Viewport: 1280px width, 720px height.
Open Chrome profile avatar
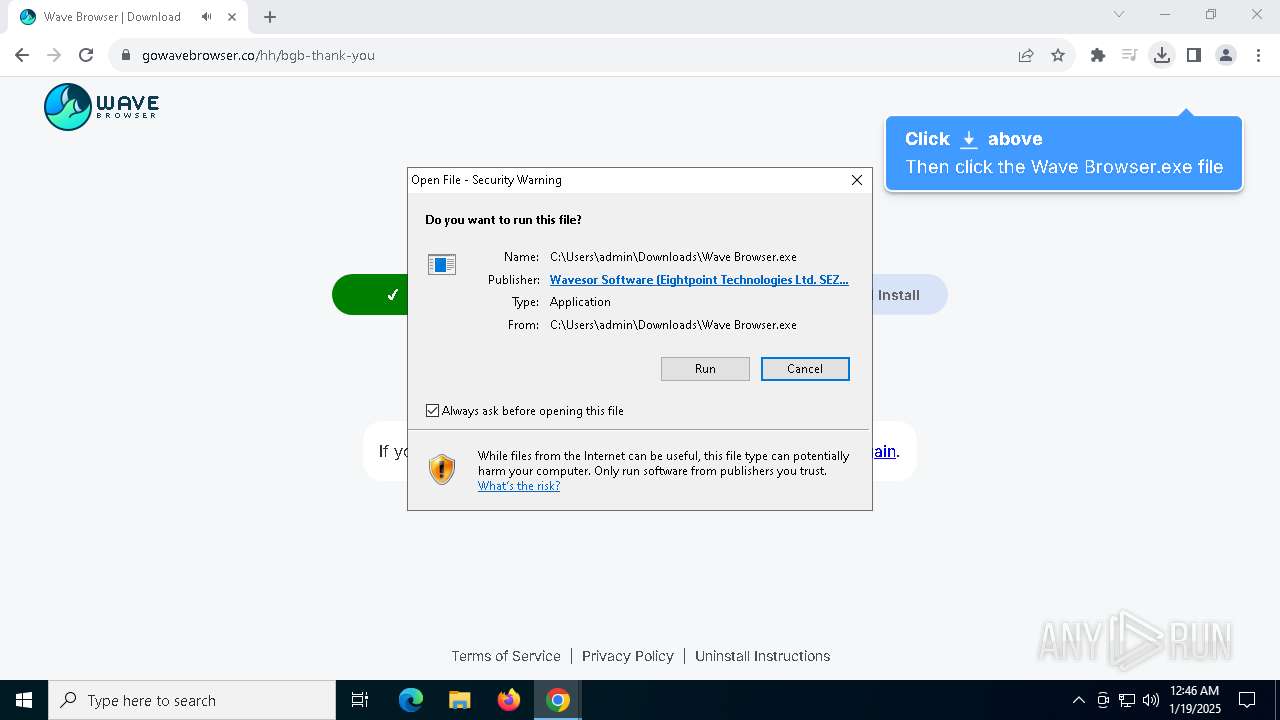point(1226,55)
